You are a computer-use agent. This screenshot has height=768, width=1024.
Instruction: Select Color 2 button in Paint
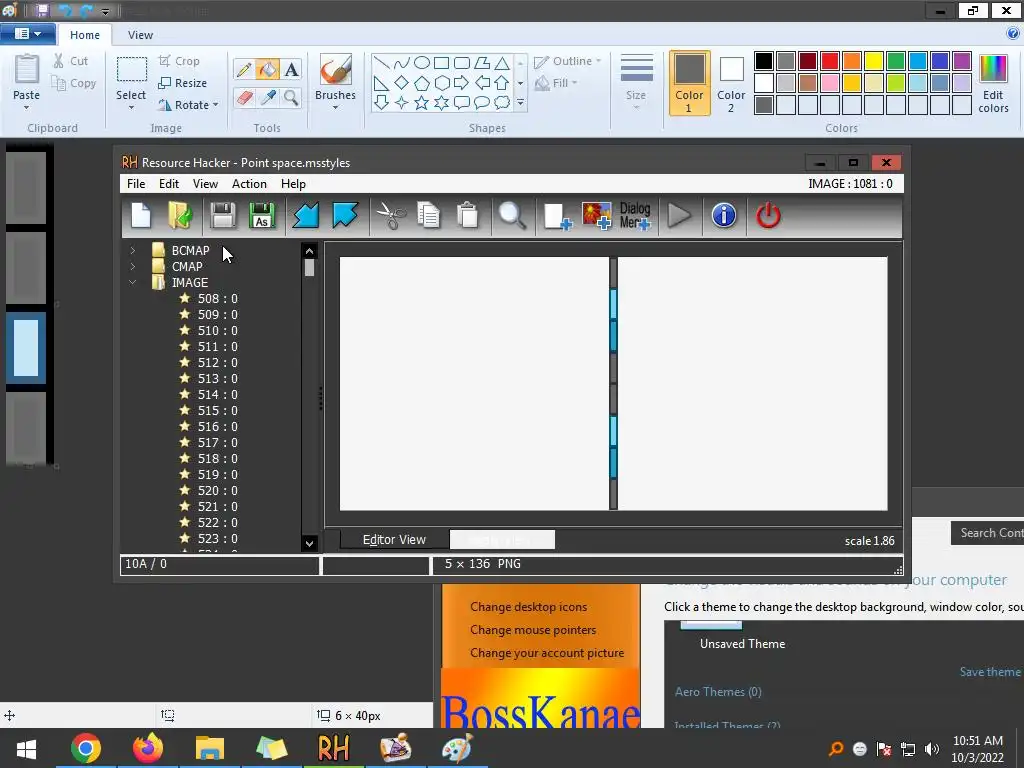click(x=731, y=84)
